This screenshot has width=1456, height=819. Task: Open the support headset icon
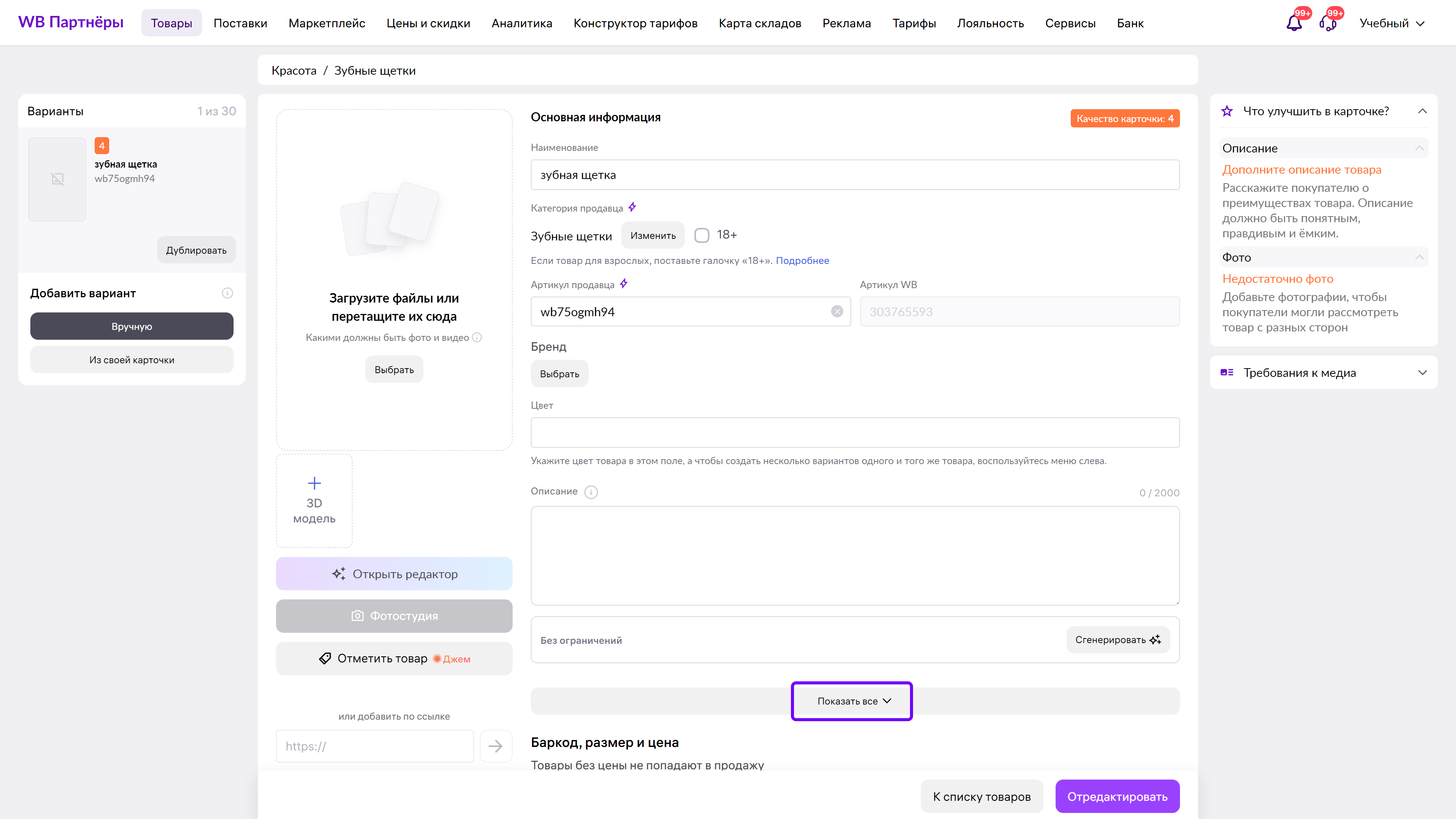point(1328,23)
